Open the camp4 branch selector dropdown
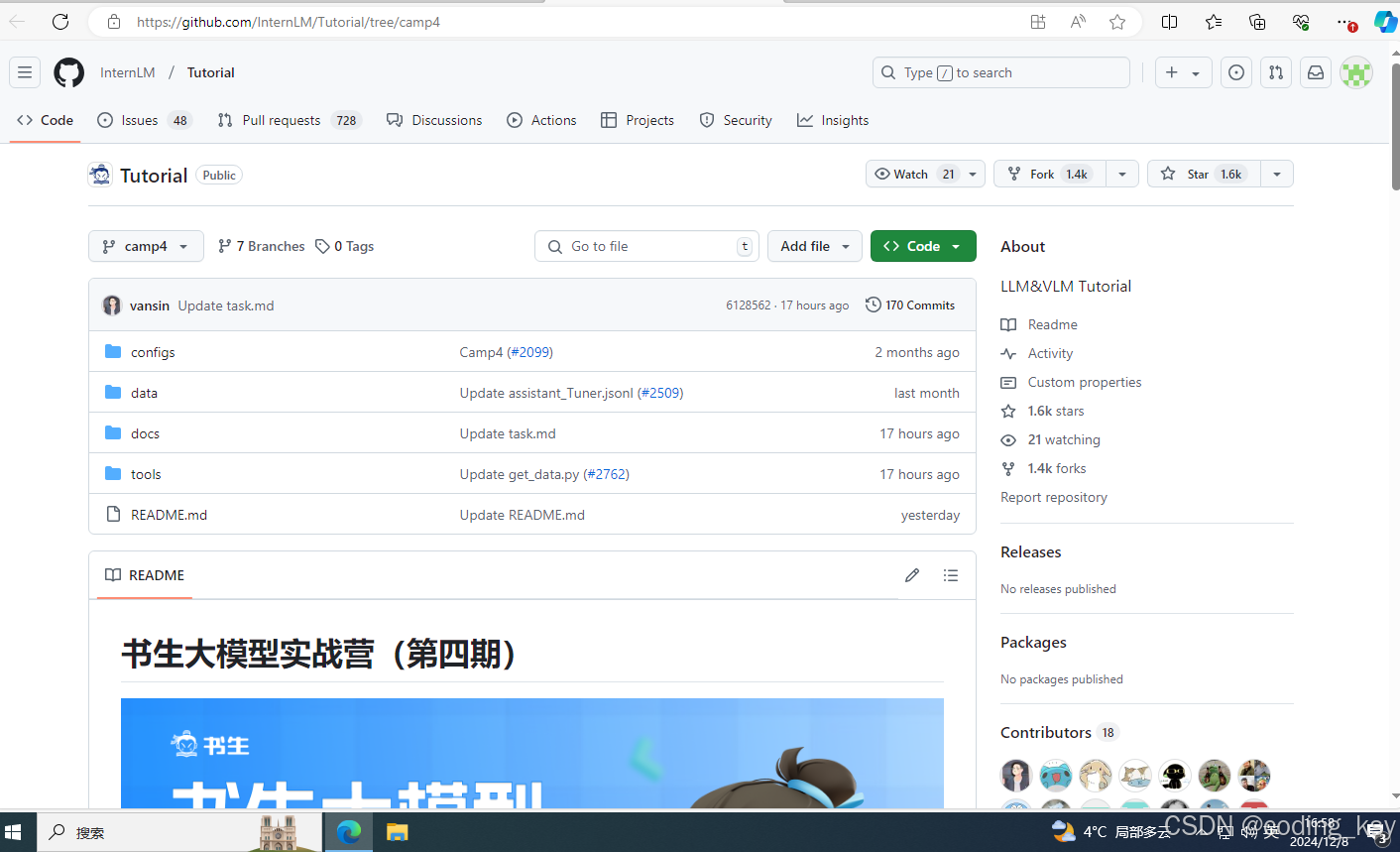The width and height of the screenshot is (1400, 852). (146, 246)
